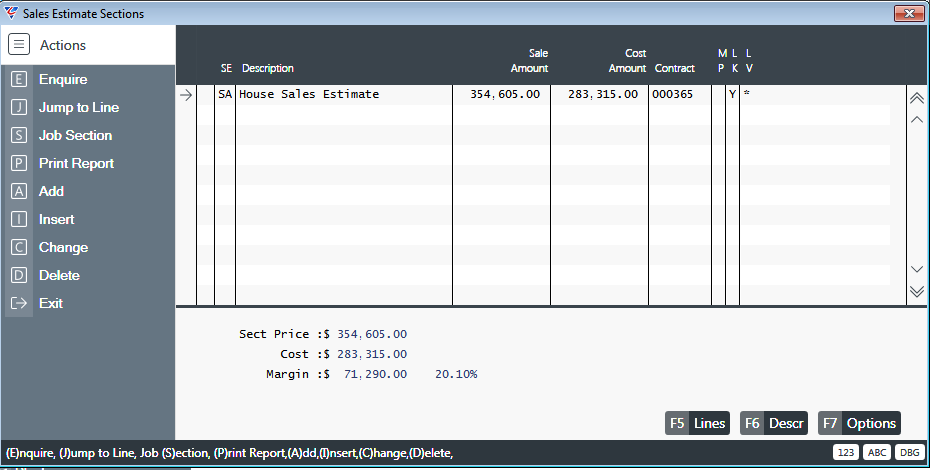Close the Sales Estimate Sections window

(x=909, y=13)
